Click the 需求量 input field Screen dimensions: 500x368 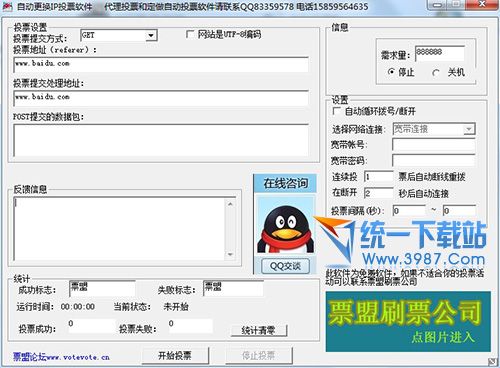pos(440,53)
